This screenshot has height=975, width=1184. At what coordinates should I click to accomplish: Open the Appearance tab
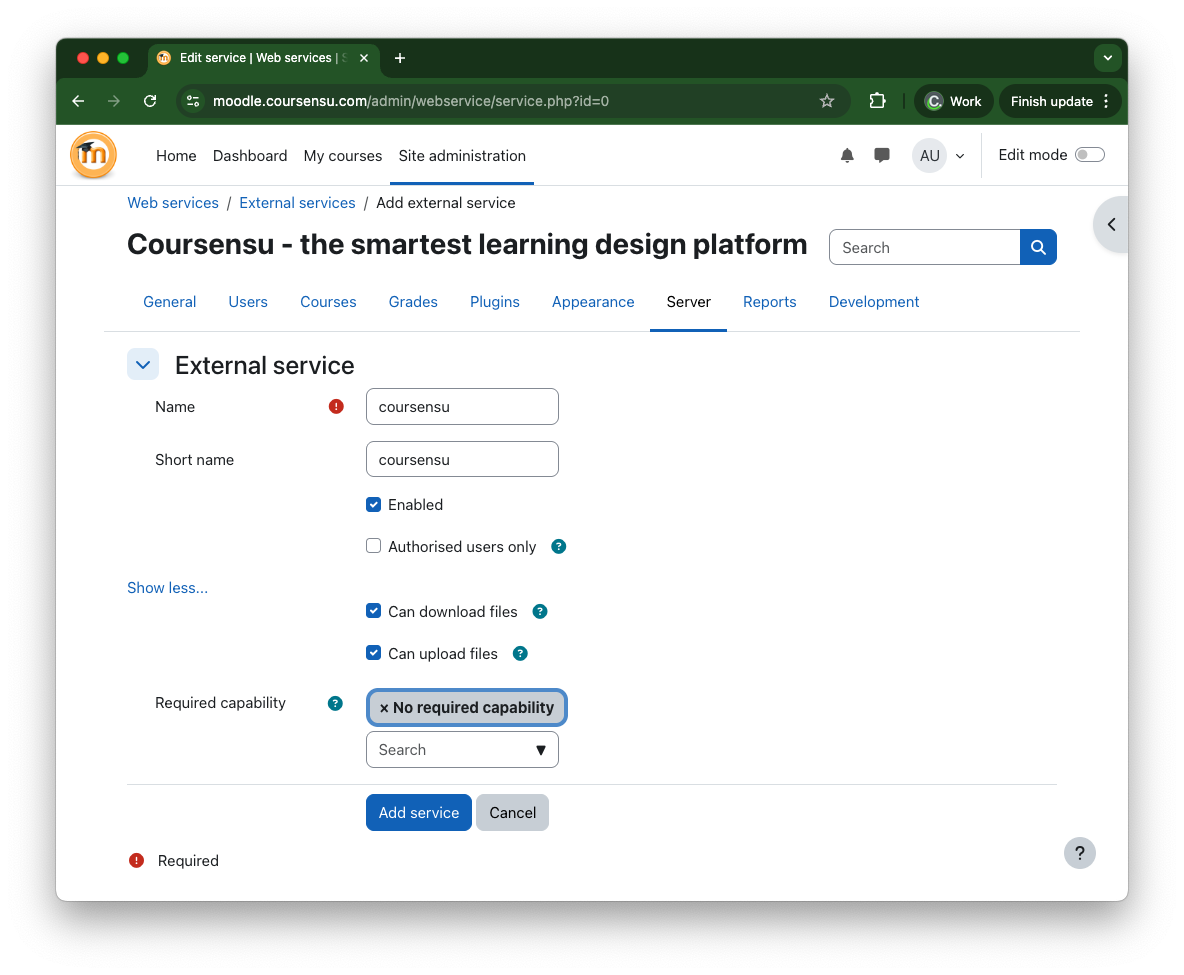click(593, 302)
